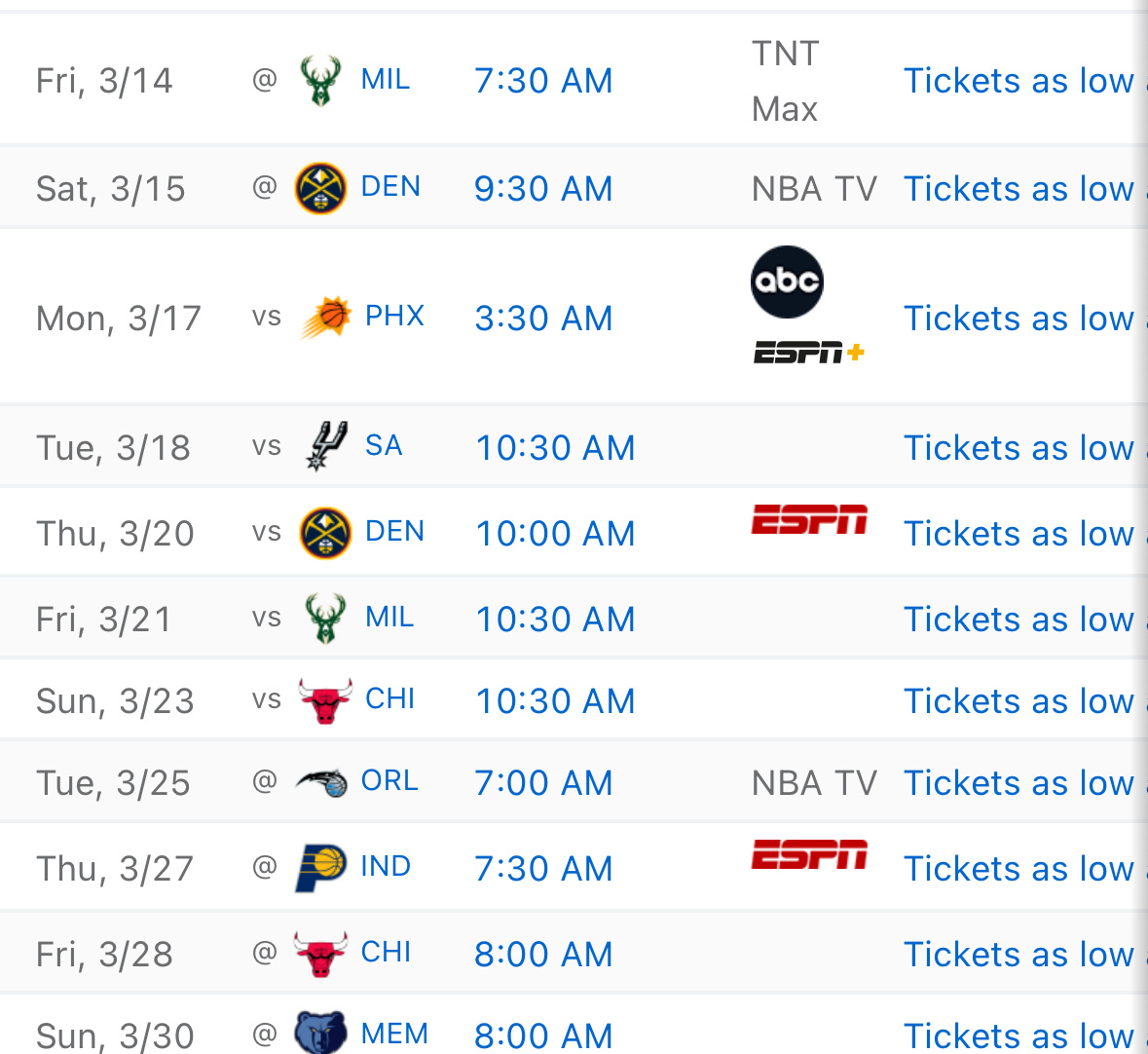Open the 8:00 AM game at CHI

543,955
